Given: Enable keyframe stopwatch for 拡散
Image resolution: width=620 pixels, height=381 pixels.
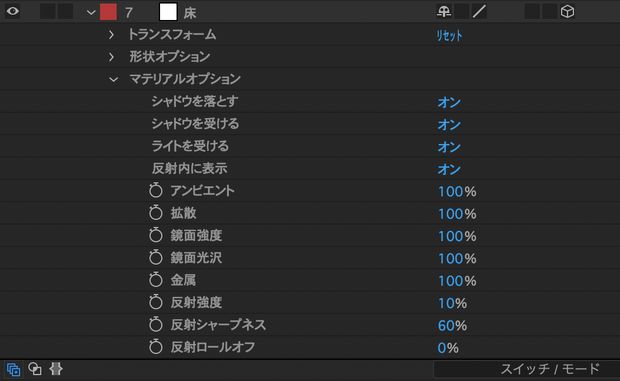Looking at the screenshot, I should [156, 213].
